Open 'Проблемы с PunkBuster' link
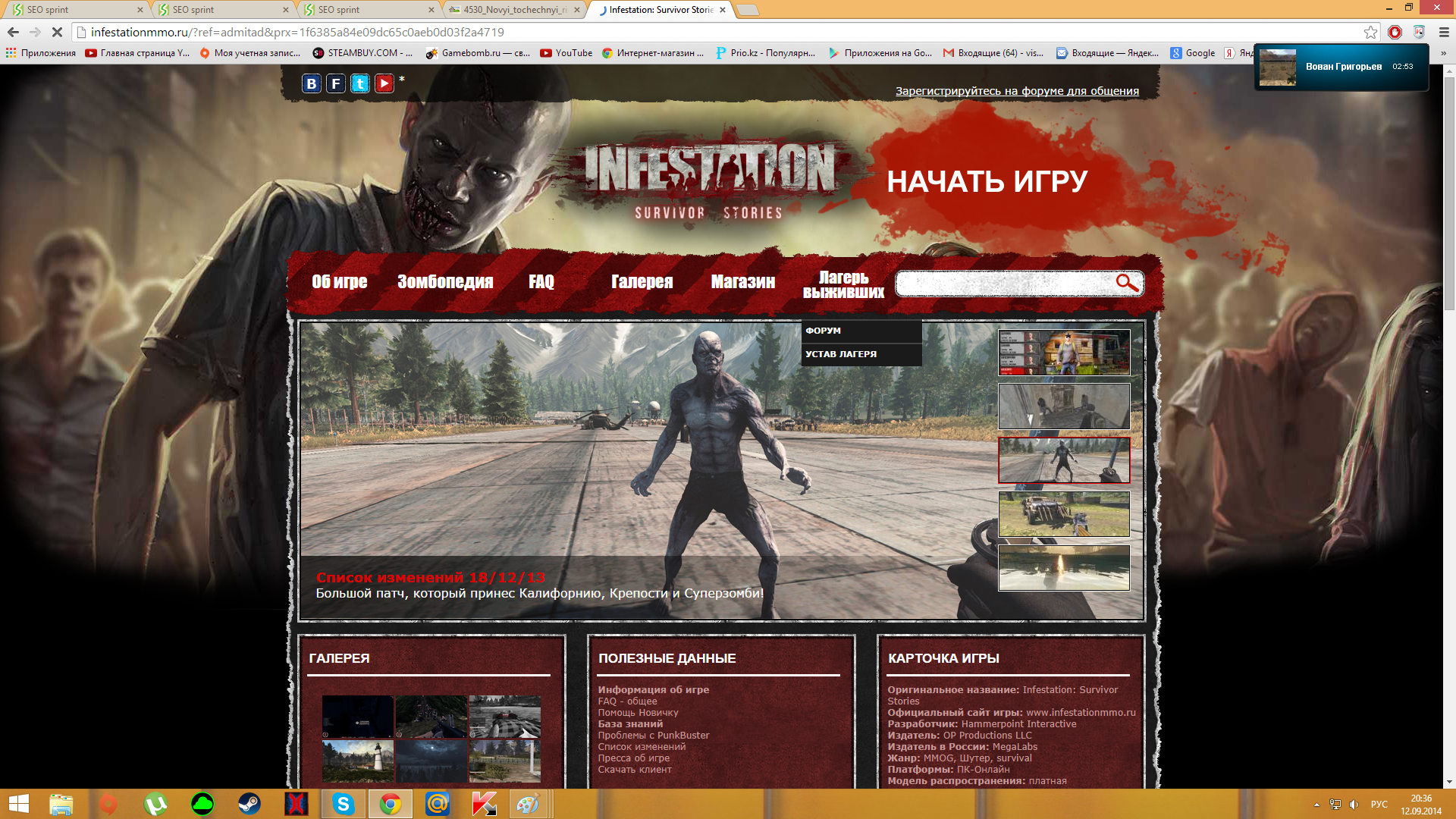Screen dimensions: 1456x819 pos(654,736)
